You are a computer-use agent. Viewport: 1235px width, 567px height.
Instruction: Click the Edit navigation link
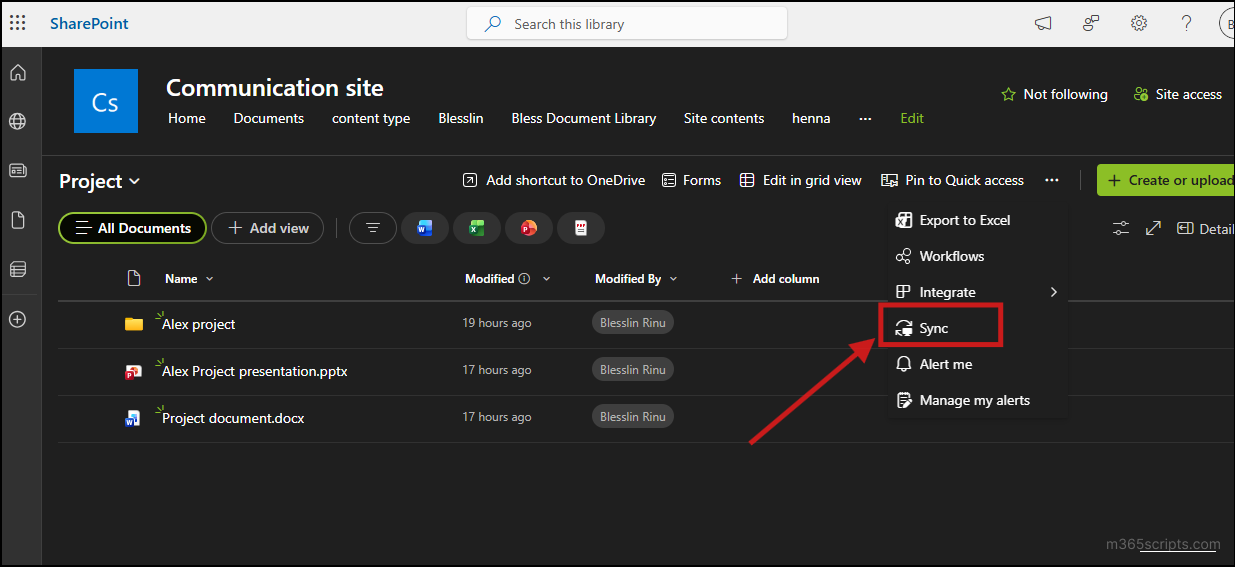(912, 118)
